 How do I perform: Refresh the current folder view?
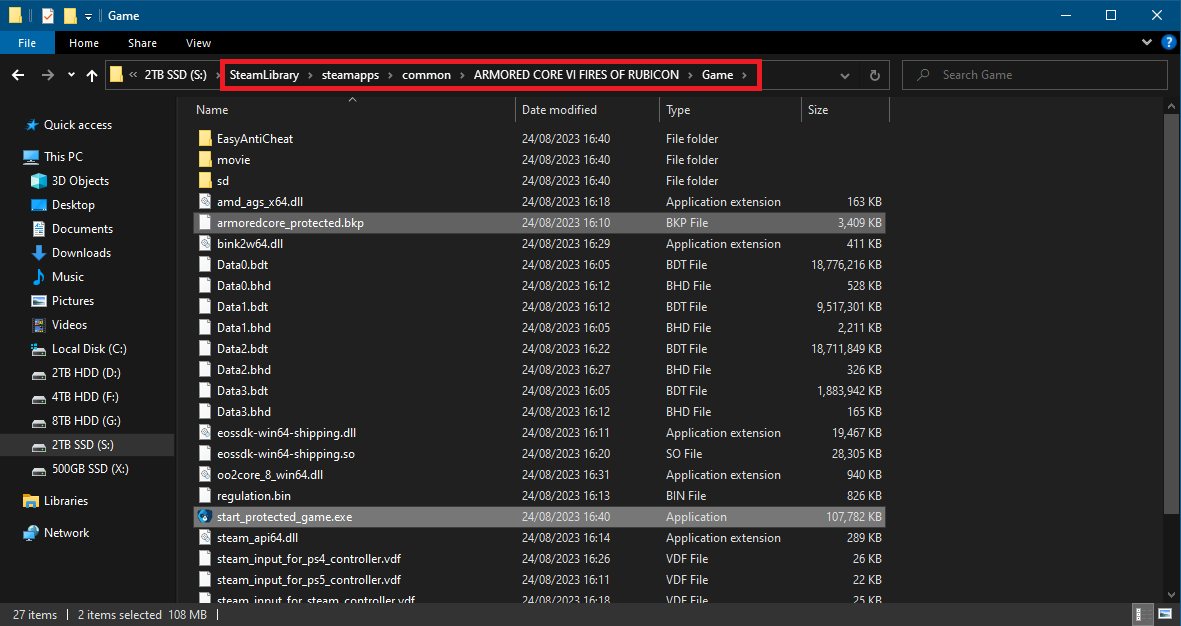(x=875, y=75)
